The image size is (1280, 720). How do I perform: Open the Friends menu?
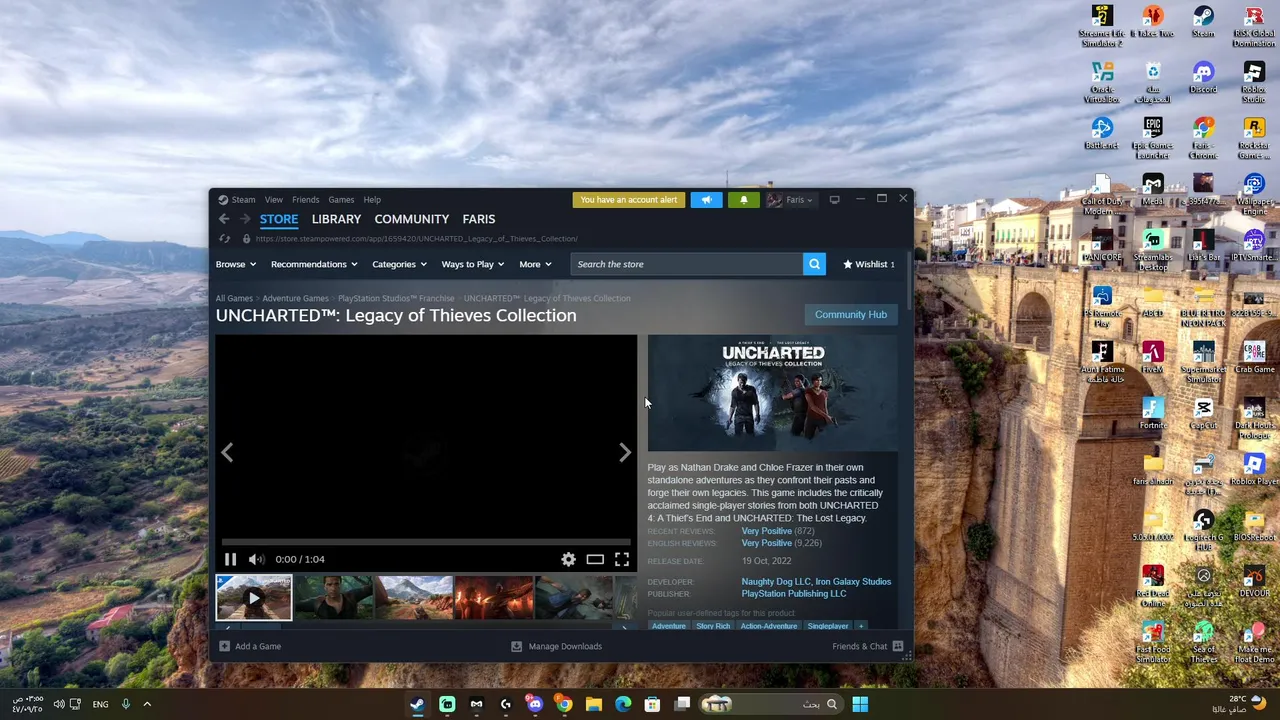[x=305, y=200]
